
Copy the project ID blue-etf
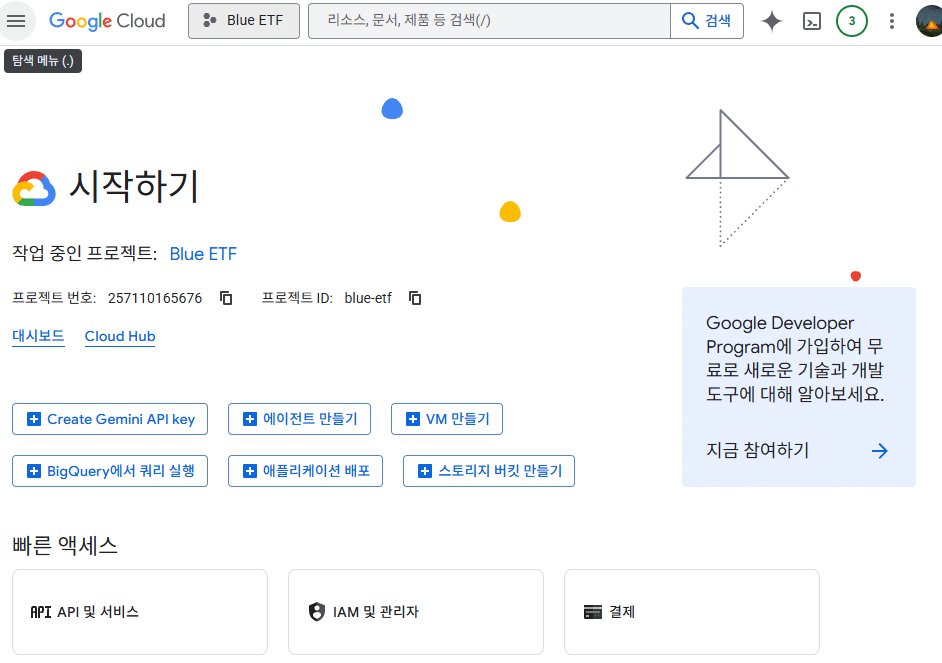tap(415, 297)
